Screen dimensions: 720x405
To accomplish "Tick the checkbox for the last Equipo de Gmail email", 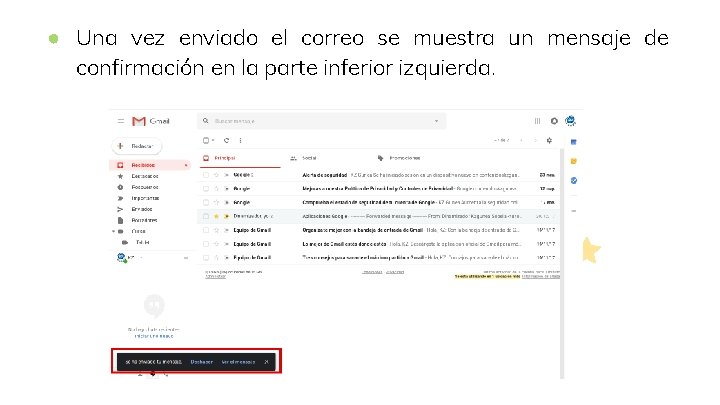I will coord(206,258).
